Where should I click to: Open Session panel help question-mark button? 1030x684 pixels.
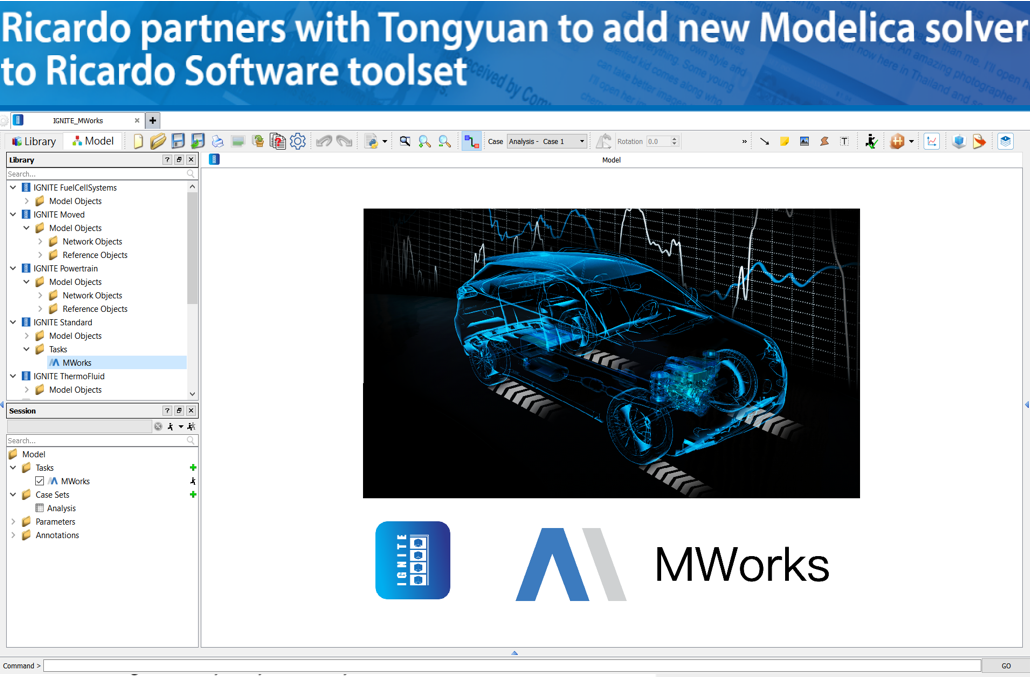167,411
